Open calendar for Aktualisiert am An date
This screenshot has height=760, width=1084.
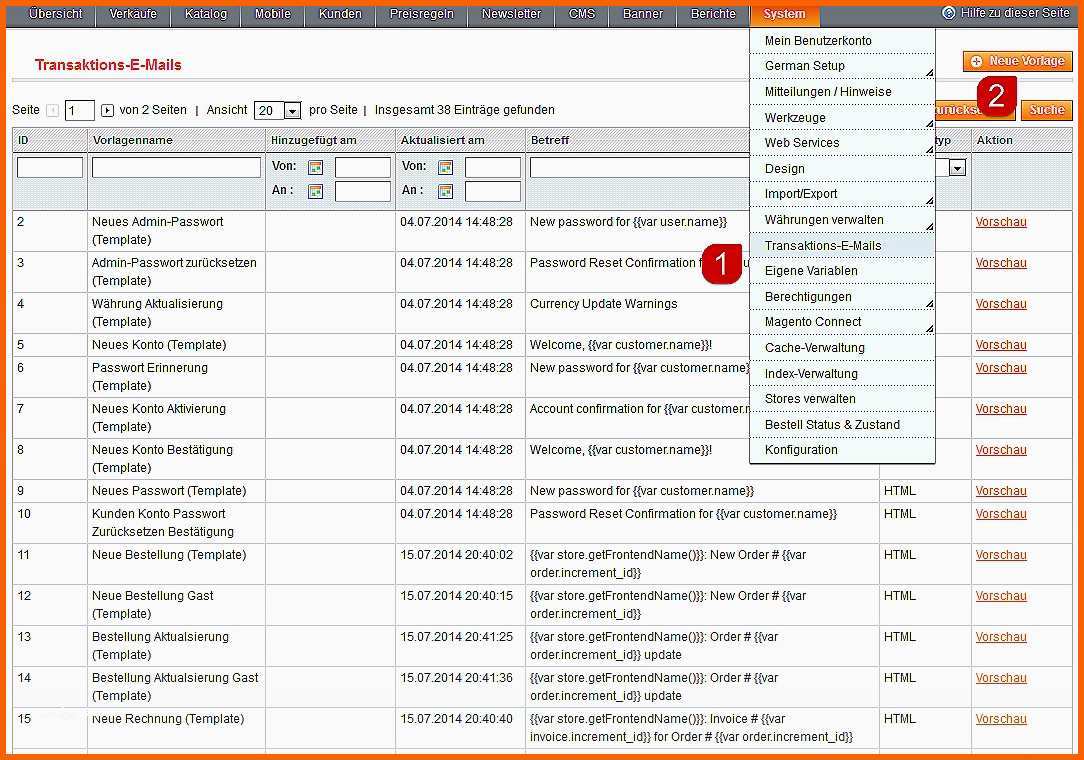point(445,191)
